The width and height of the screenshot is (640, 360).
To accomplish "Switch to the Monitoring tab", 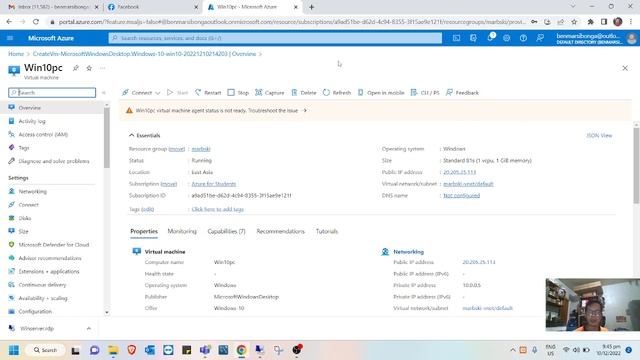I will 182,231.
